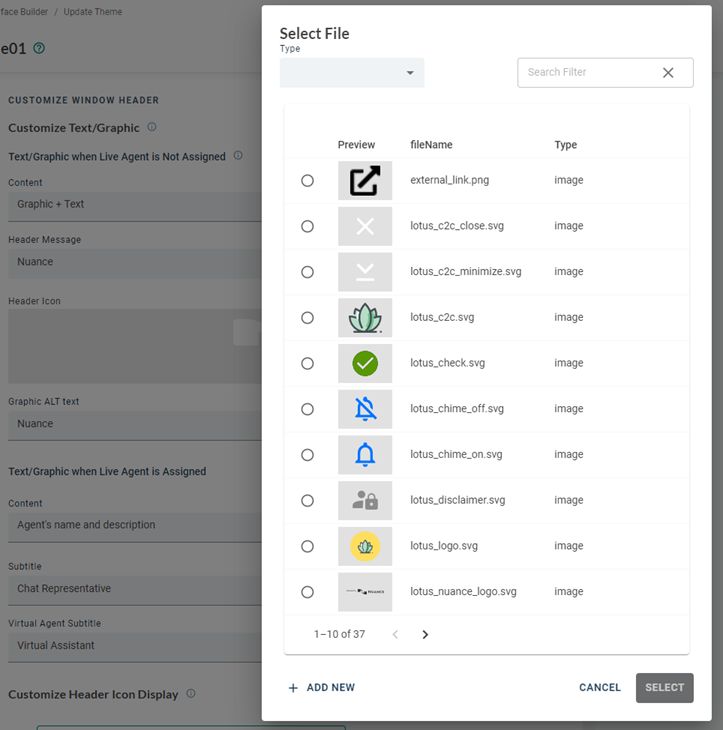The width and height of the screenshot is (723, 730).
Task: Click inside the Search Filter field
Action: pyautogui.click(x=585, y=72)
